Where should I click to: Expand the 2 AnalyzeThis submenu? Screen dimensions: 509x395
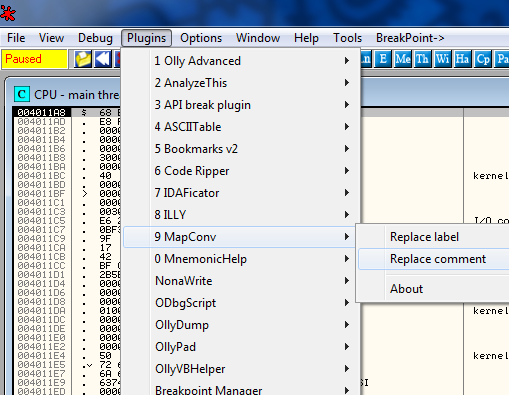coord(239,83)
